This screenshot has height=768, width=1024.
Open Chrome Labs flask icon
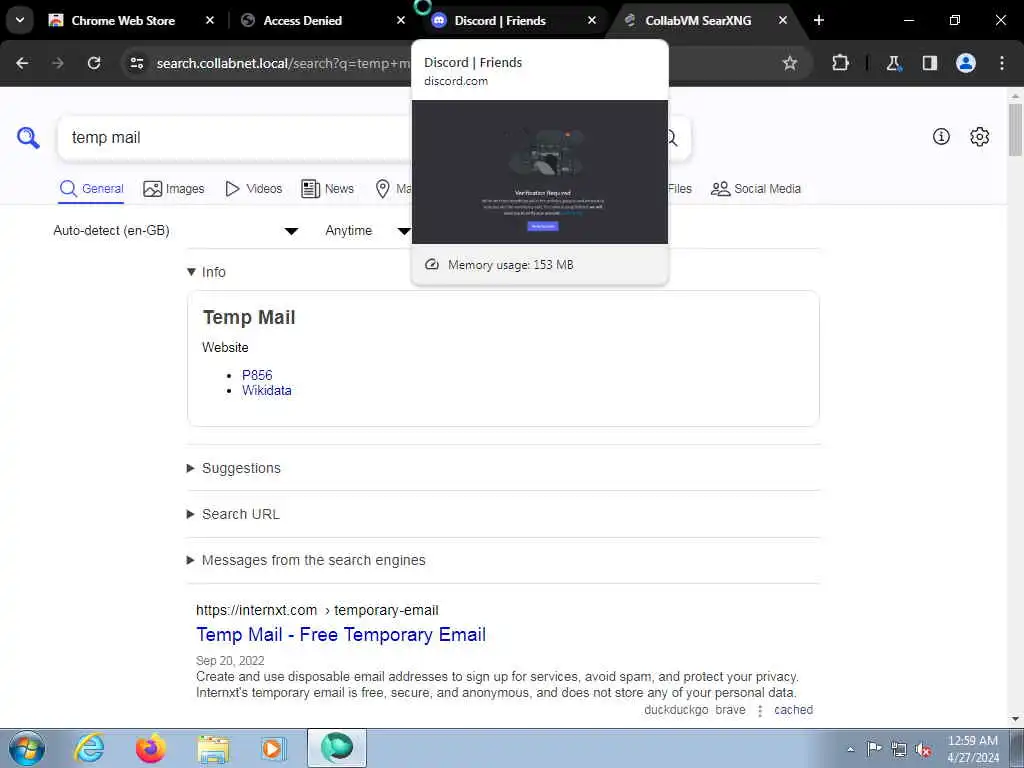tap(893, 63)
